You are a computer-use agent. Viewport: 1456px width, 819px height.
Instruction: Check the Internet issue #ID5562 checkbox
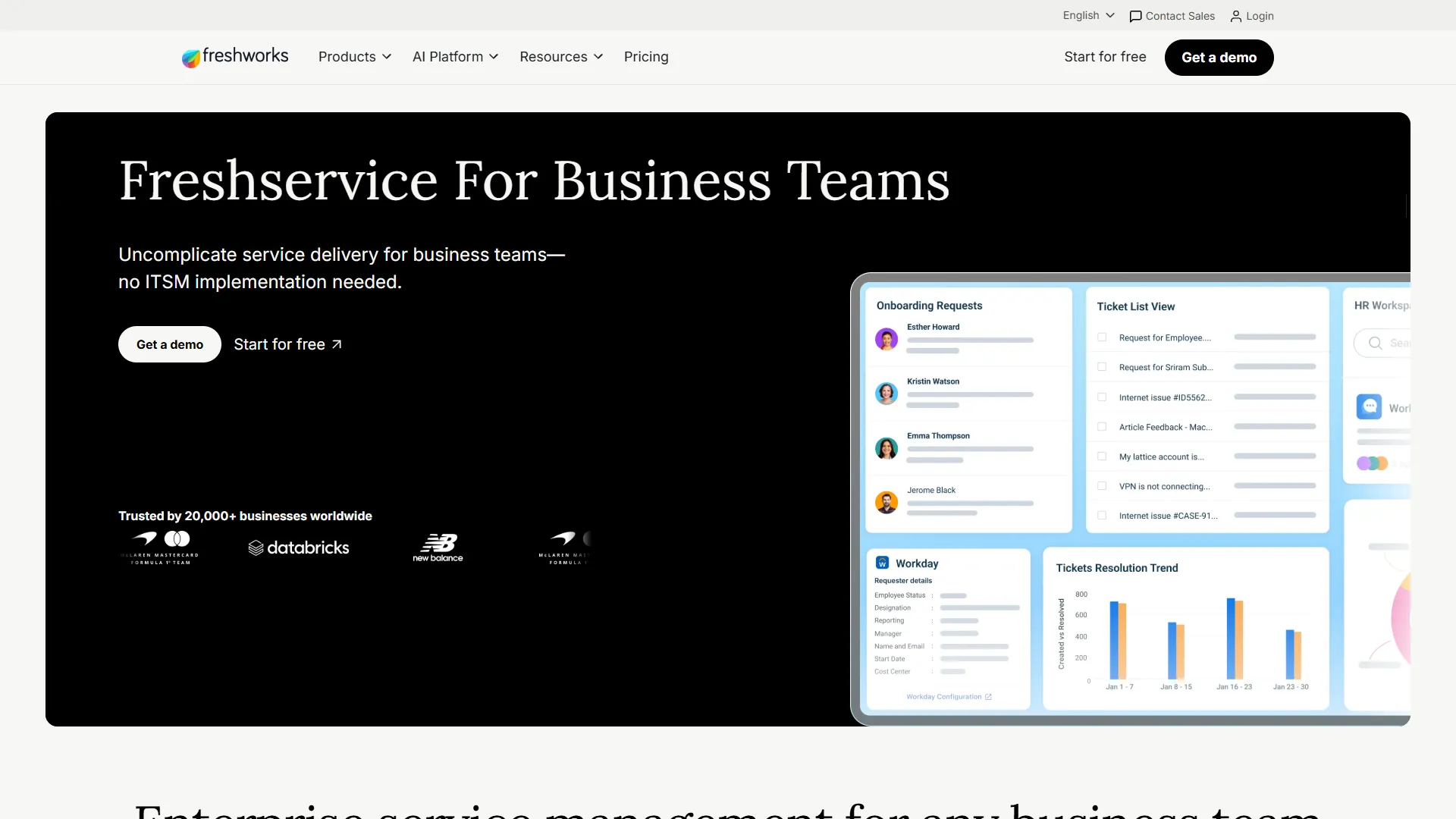coord(1102,397)
